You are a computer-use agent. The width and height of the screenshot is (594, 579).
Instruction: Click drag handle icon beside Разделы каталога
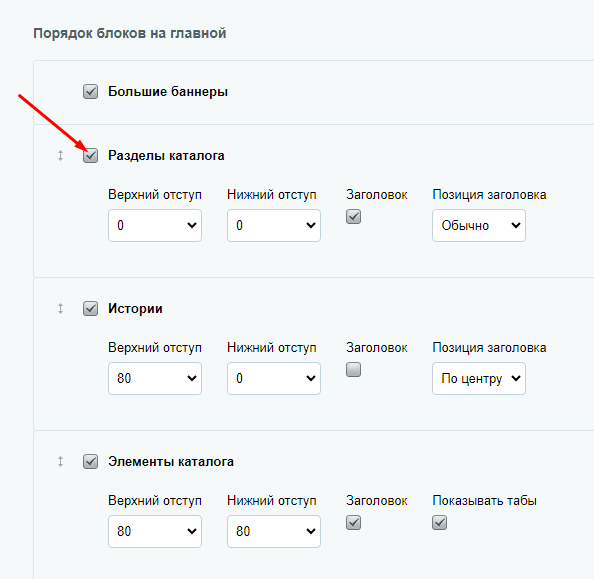[60, 155]
